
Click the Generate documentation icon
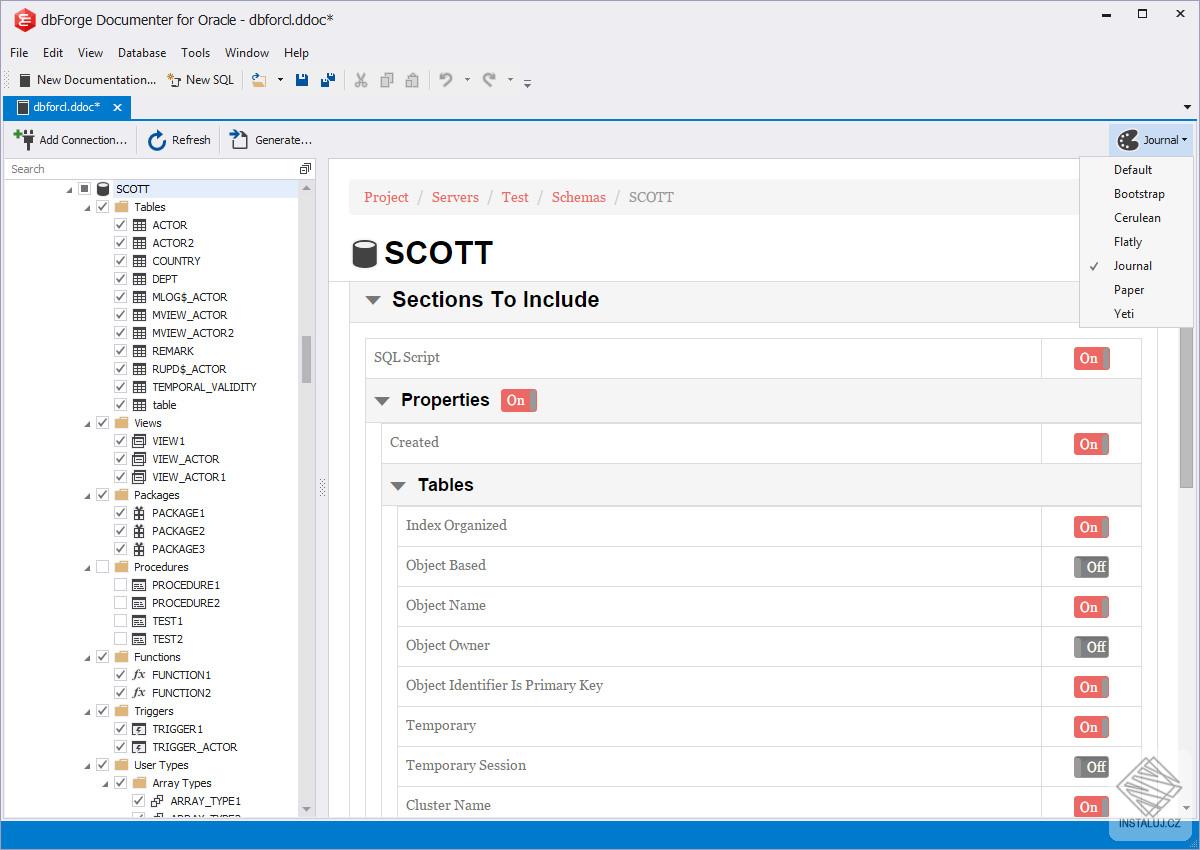point(239,140)
